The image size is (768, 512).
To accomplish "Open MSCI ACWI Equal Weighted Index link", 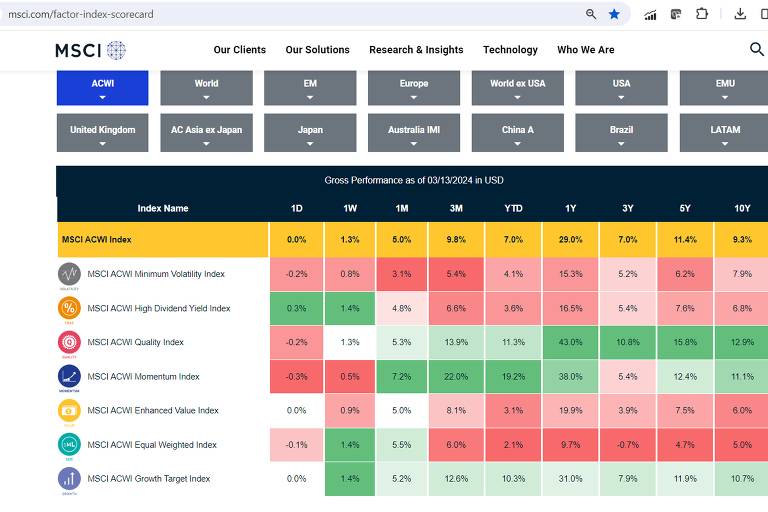I will [x=152, y=444].
